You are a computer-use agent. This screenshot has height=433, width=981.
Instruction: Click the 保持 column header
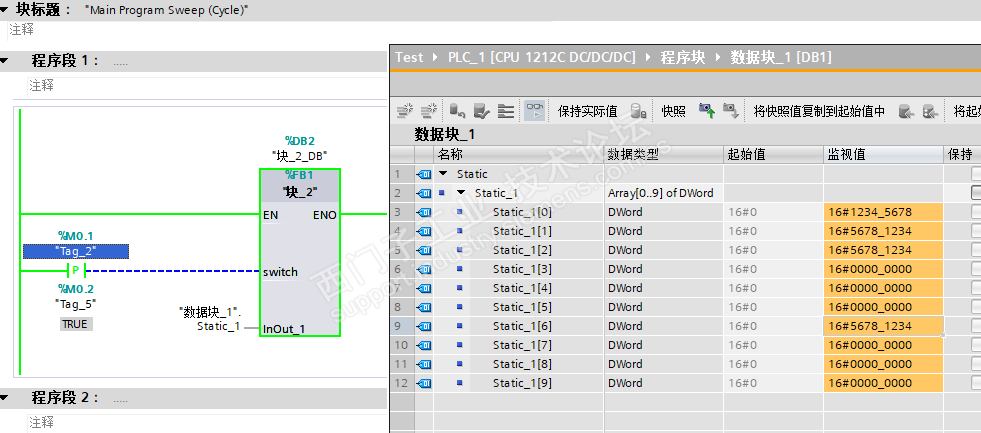[x=962, y=155]
